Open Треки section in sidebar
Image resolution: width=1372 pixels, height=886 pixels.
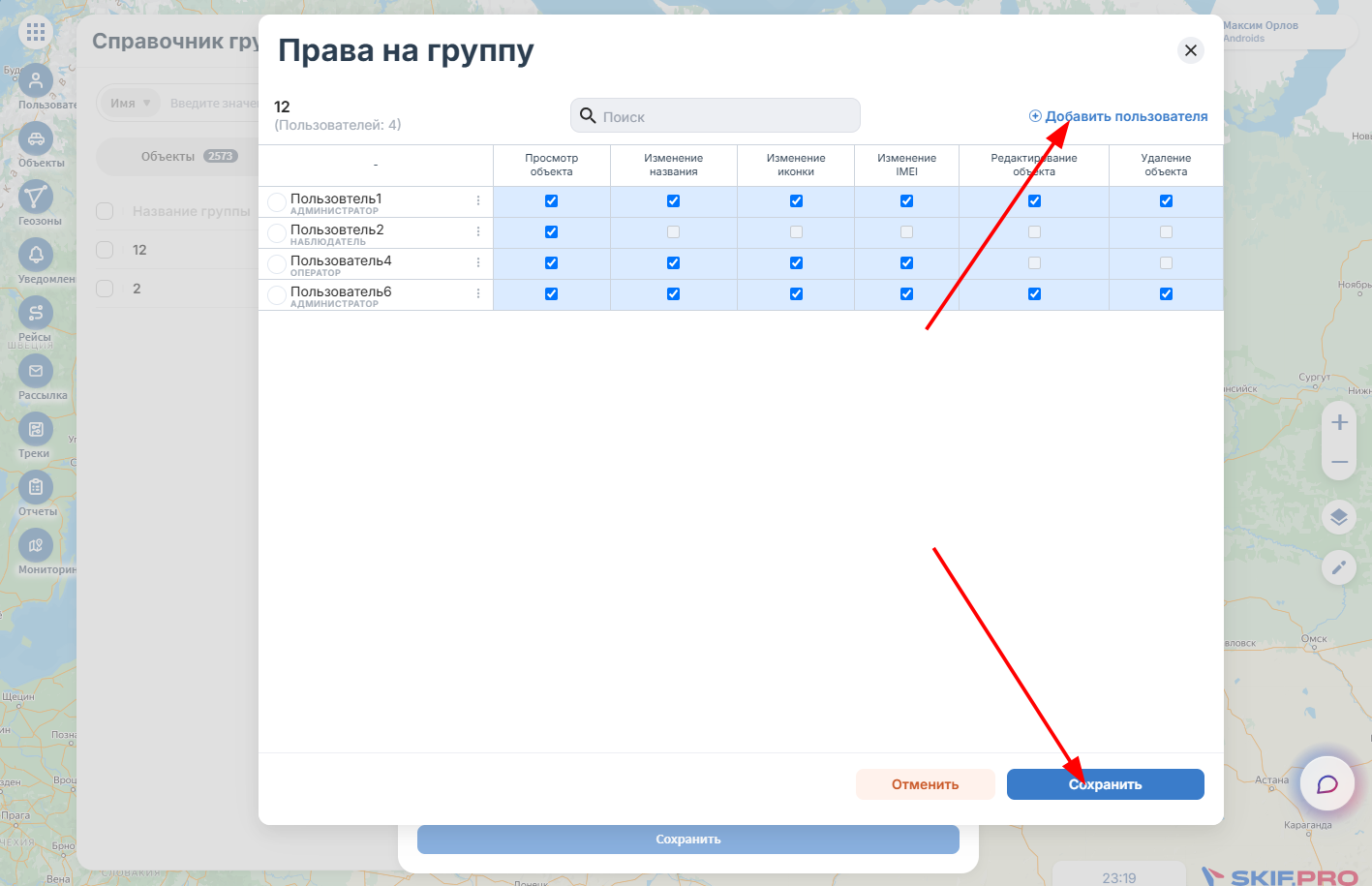(36, 429)
